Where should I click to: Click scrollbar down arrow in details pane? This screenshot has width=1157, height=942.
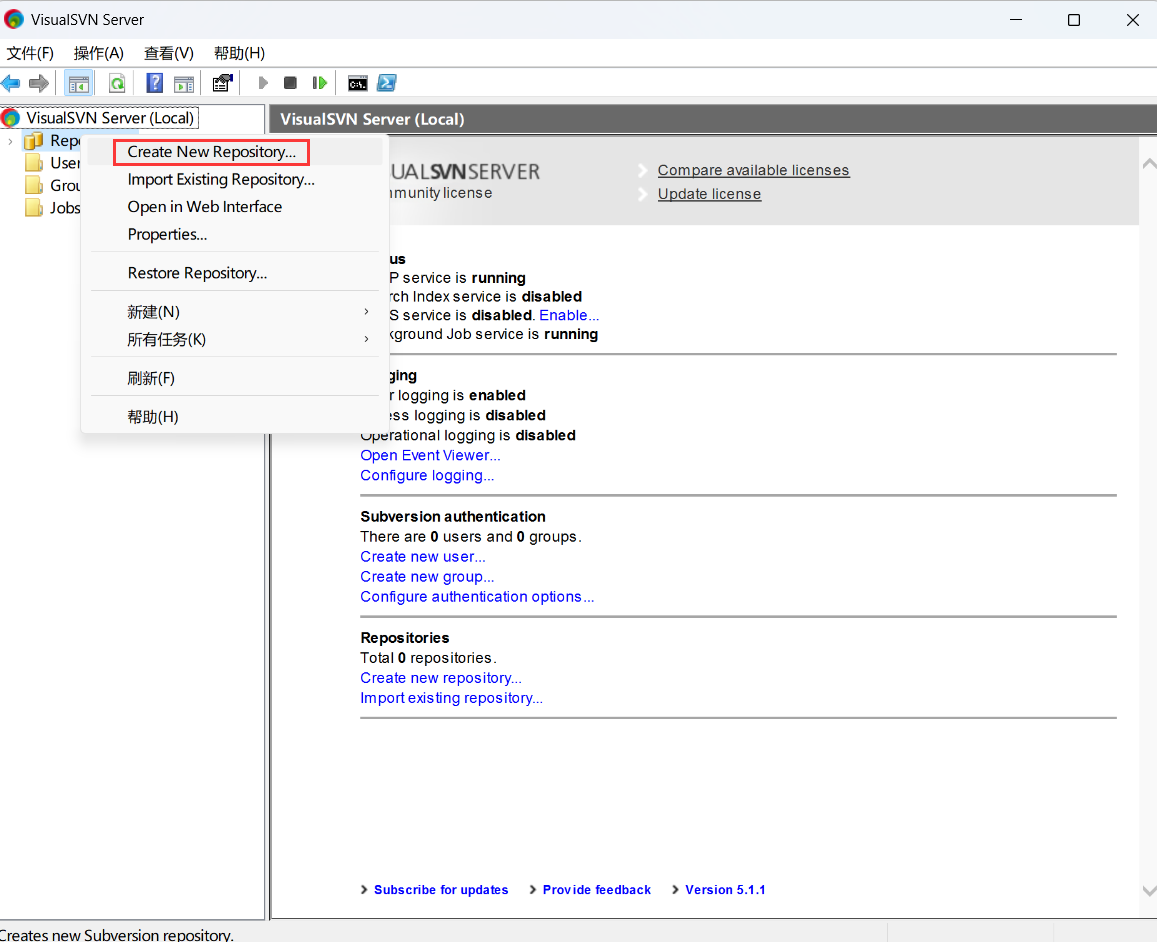1149,891
